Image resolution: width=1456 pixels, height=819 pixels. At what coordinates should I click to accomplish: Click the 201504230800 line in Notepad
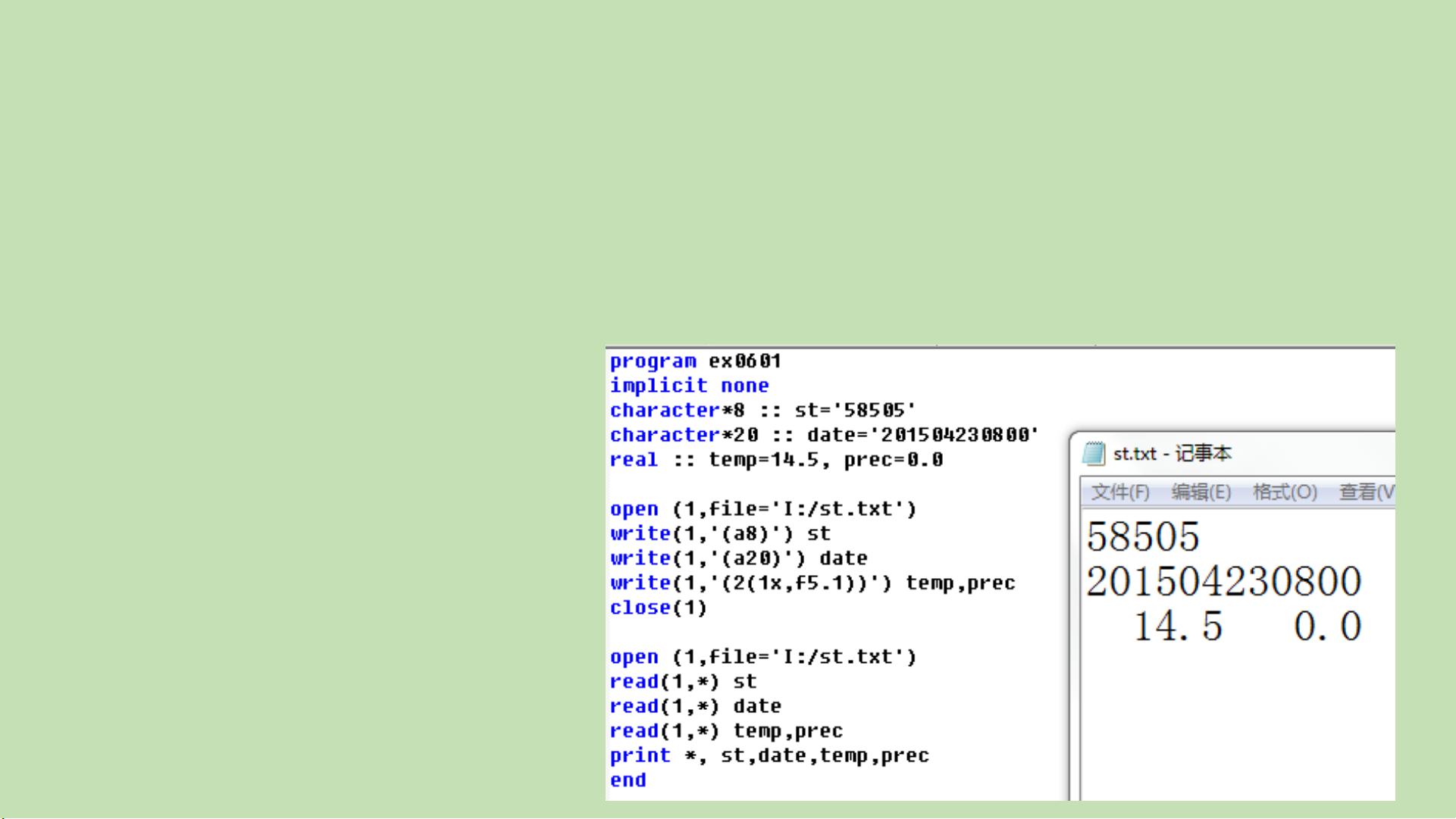pos(1223,582)
